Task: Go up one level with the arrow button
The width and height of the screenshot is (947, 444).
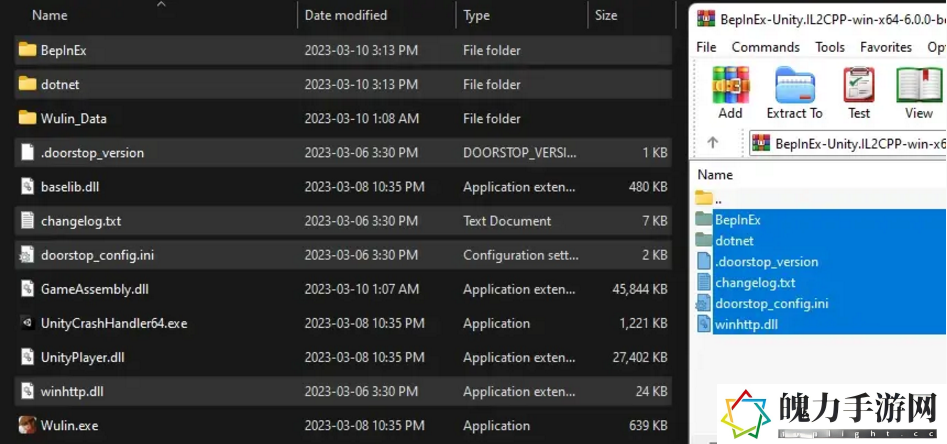Action: 713,143
